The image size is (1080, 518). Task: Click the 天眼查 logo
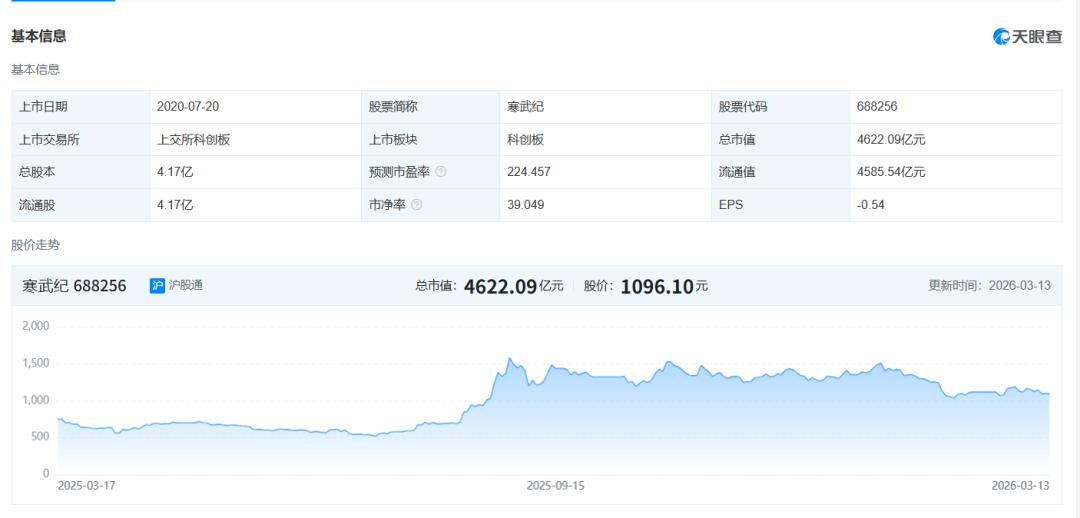coord(1027,37)
